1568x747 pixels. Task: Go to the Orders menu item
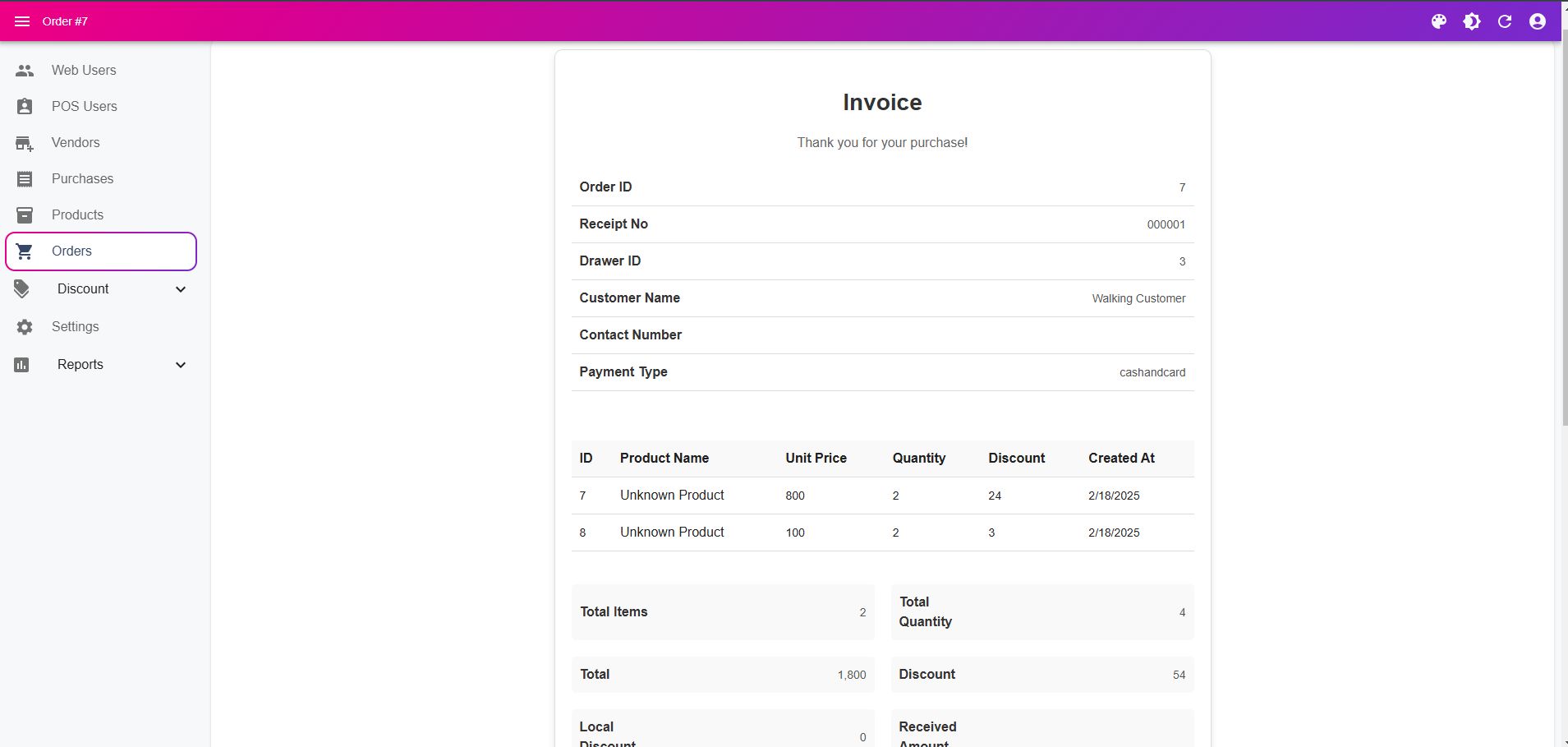coord(72,251)
